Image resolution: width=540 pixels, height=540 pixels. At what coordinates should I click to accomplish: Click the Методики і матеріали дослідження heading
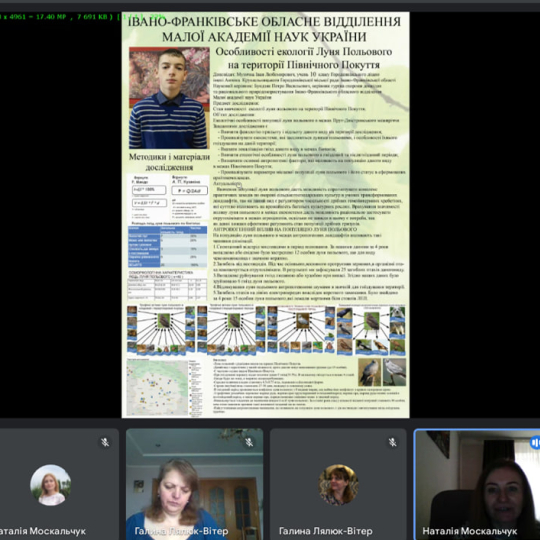click(169, 162)
